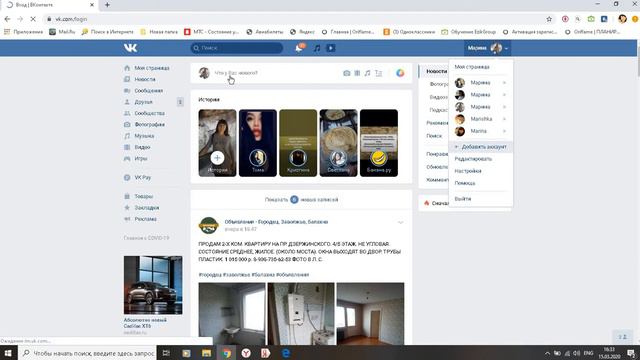Expand the profile dropdown next to Марина
The width and height of the screenshot is (640, 360).
point(506,49)
